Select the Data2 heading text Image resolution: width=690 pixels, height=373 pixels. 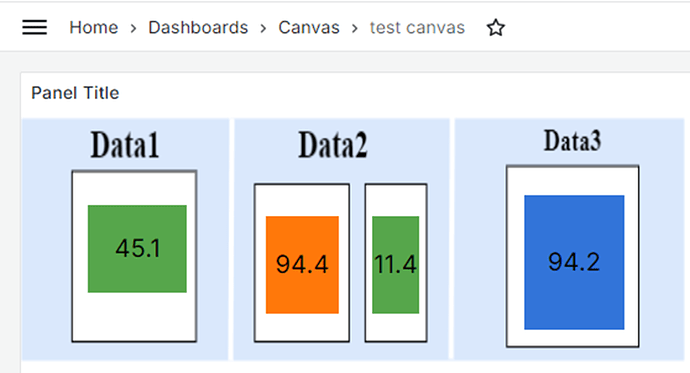[333, 145]
